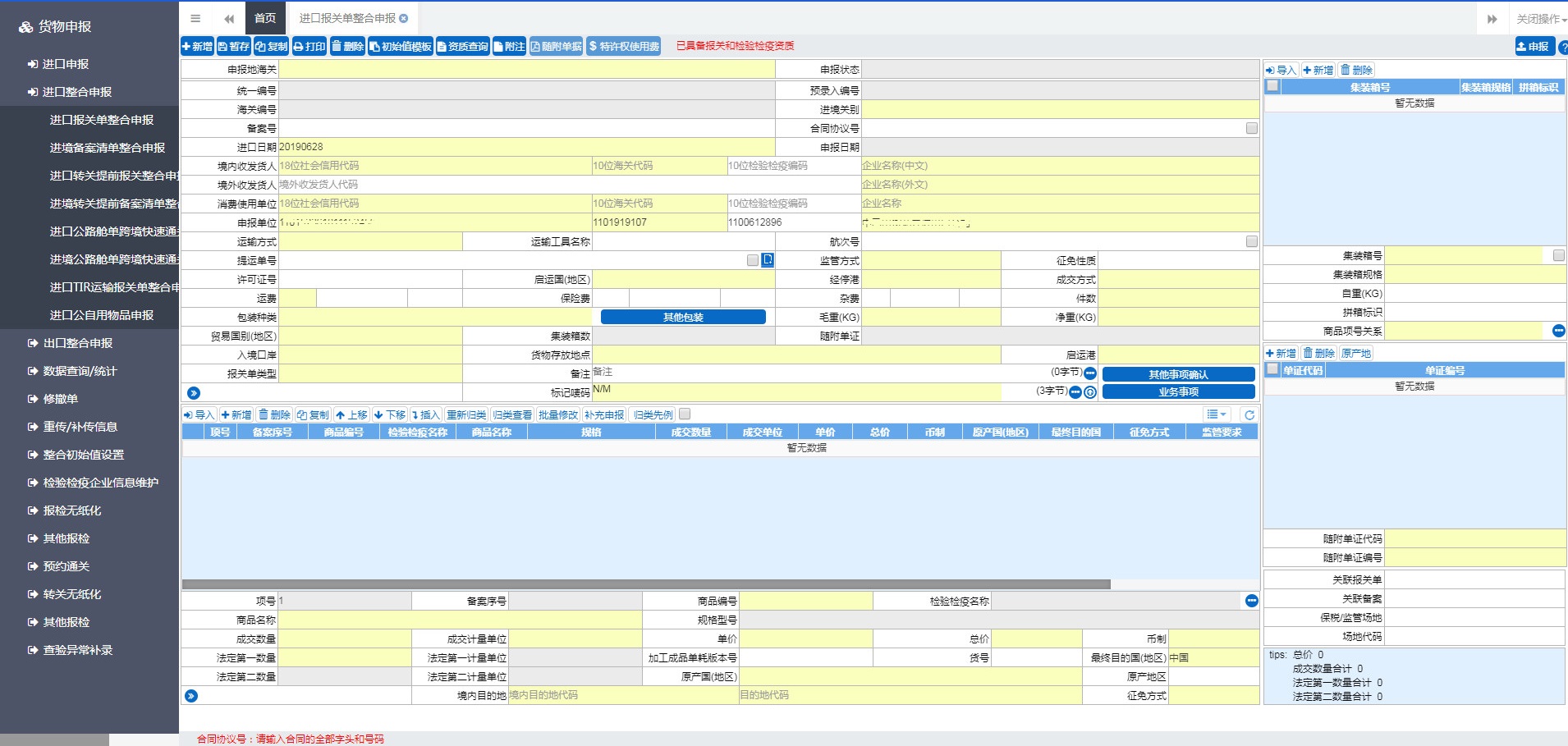Click the blue ellipsis icon beside 备注 field
Screen dimensions: 1568x746
(1090, 373)
